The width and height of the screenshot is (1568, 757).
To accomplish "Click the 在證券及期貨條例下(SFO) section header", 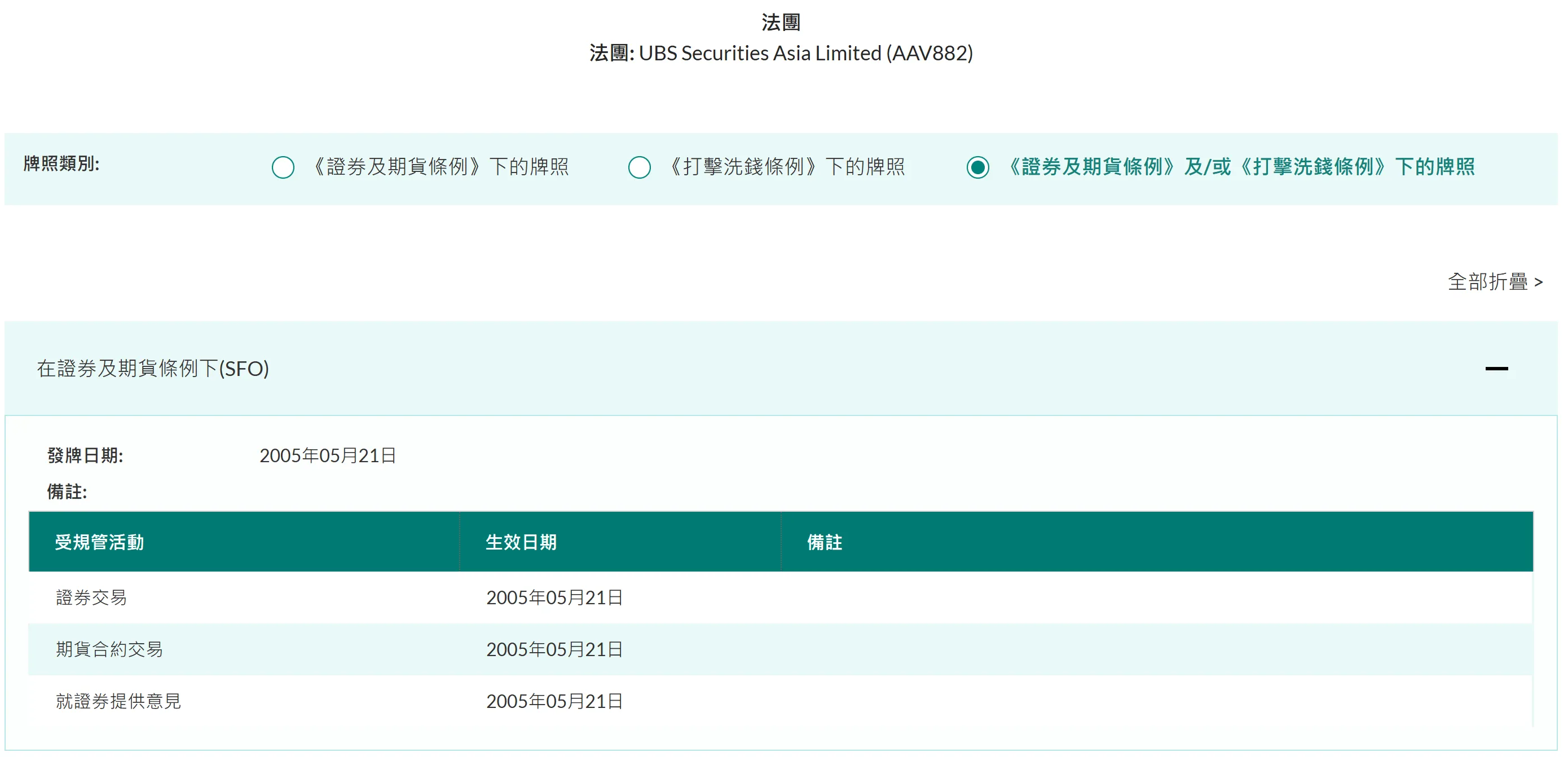I will pos(781,368).
